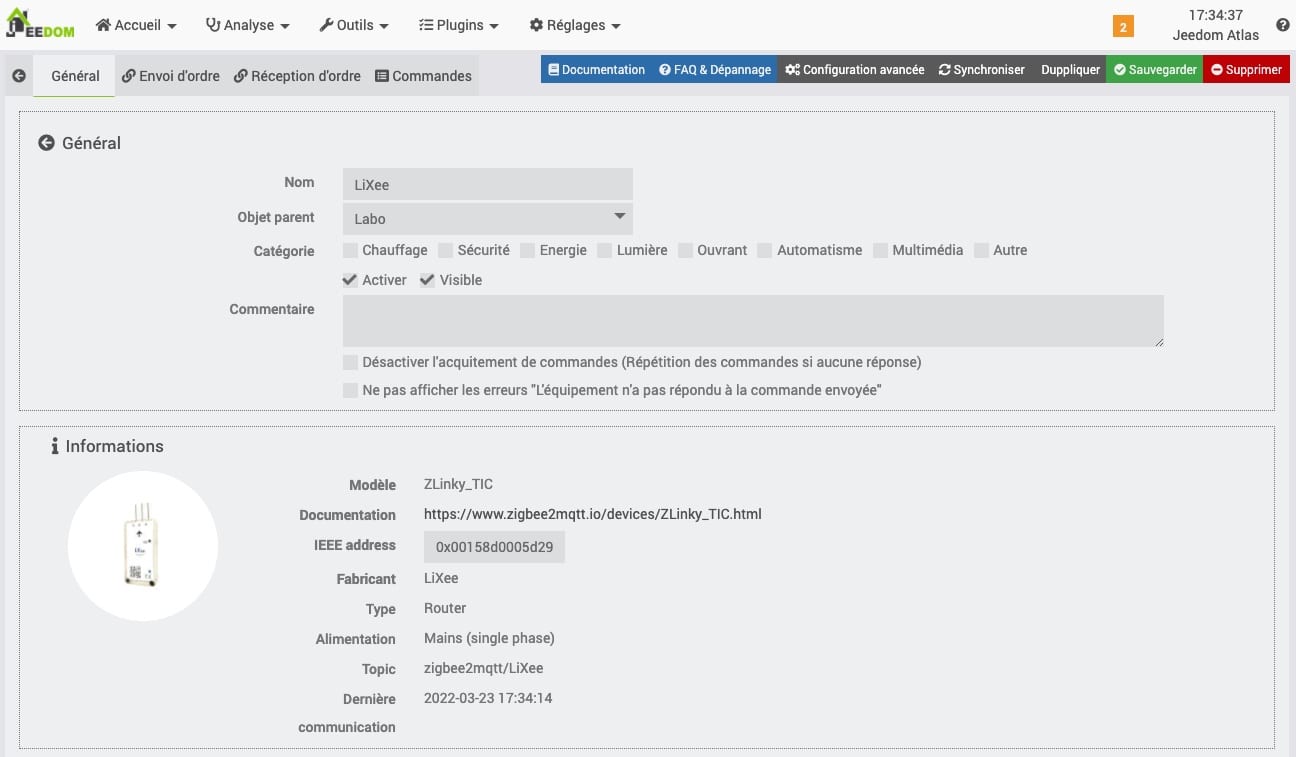Screen dimensions: 1296x757
Task: Open the Accueil menu
Action: tap(136, 25)
